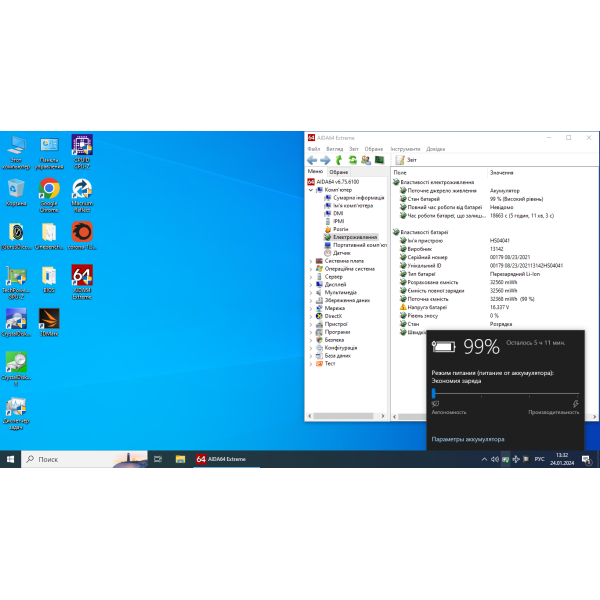Image resolution: width=600 pixels, height=600 pixels.
Task: Adjust the power mode slider in battery flyout
Action: (x=434, y=393)
